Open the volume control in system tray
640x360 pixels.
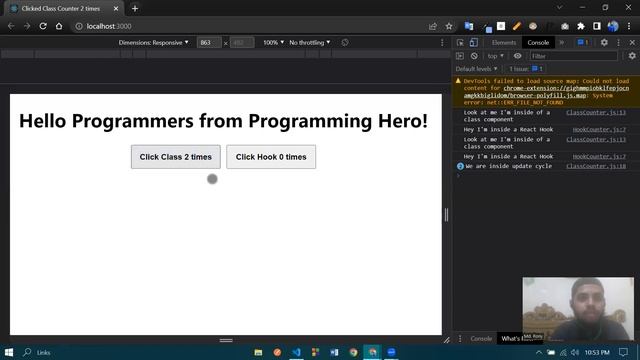click(x=575, y=352)
